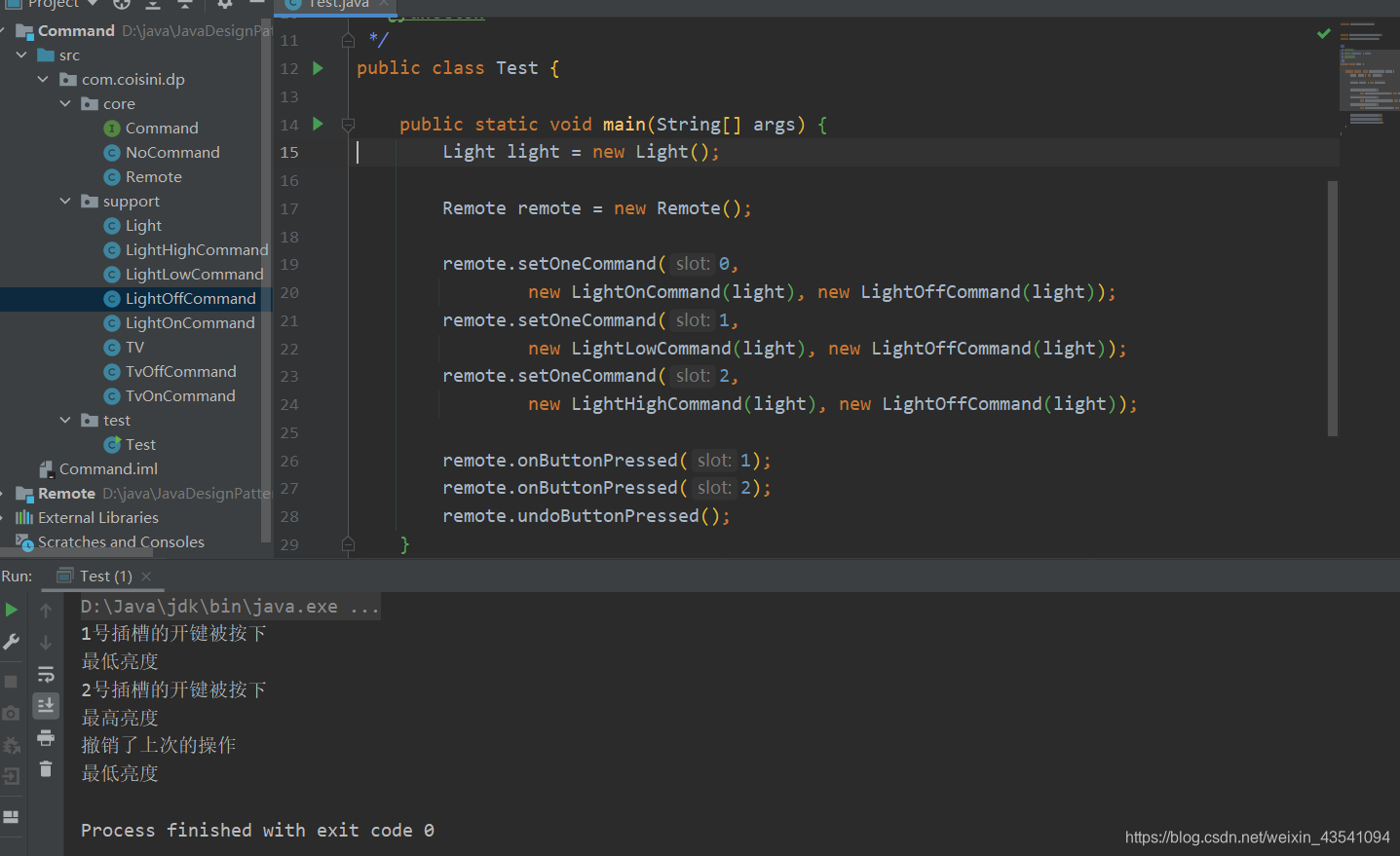
Task: Open TvOnCommand class
Action: [180, 396]
